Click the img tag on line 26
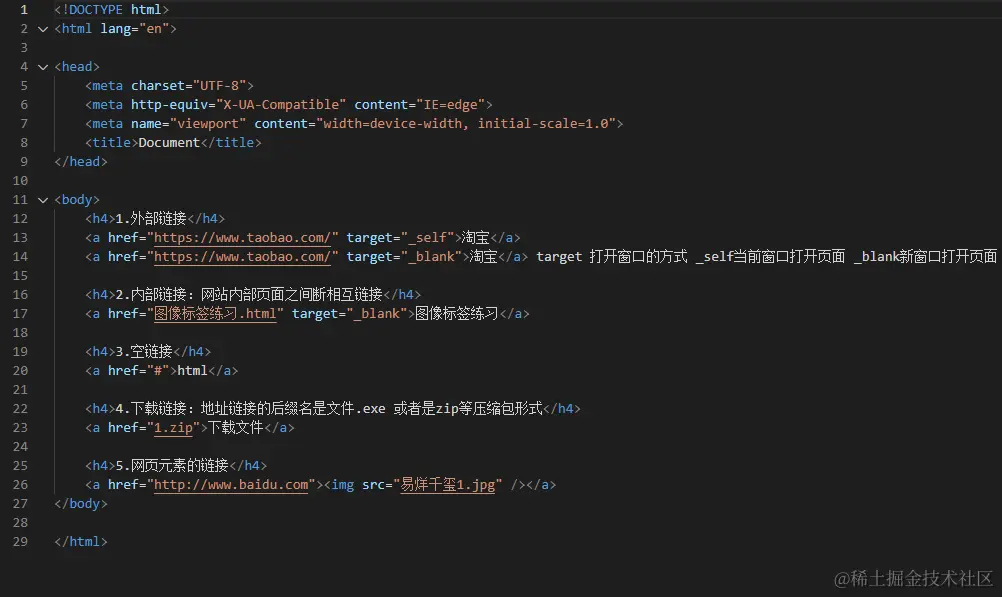1002x597 pixels. 424,485
